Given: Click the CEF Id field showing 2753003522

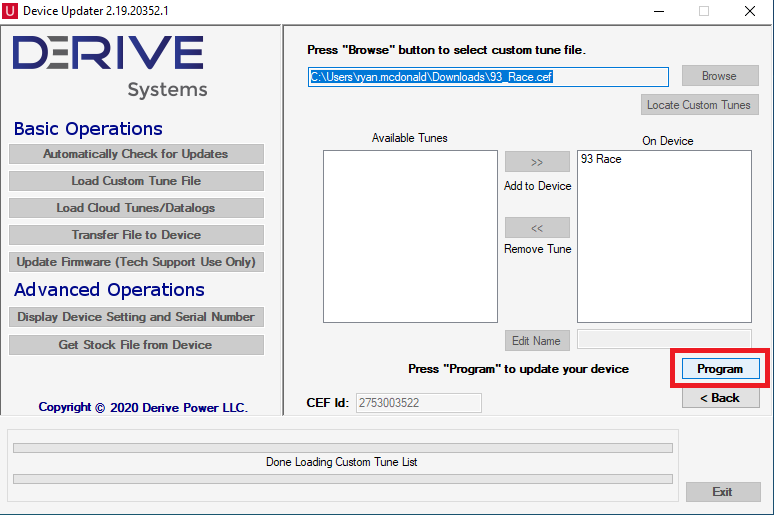Looking at the screenshot, I should pyautogui.click(x=419, y=403).
